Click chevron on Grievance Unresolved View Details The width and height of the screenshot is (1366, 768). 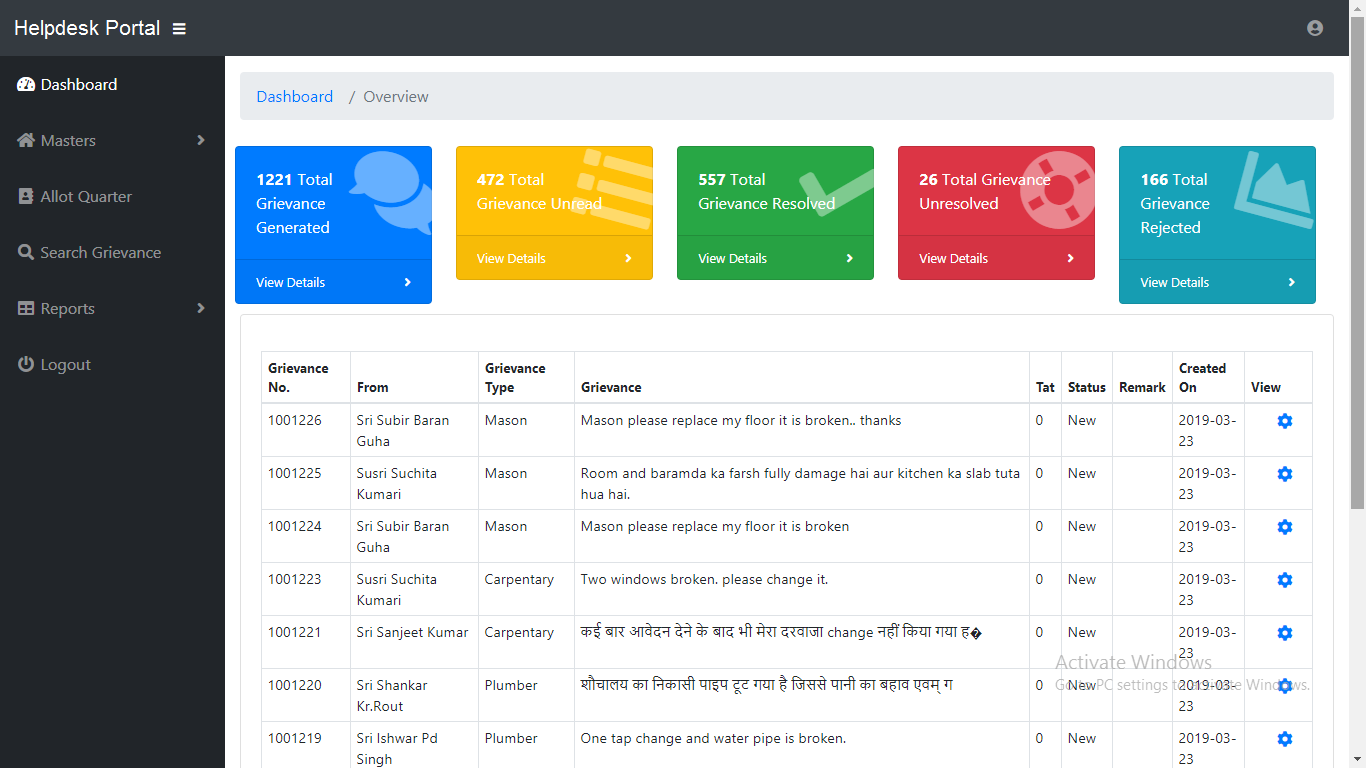(1070, 259)
